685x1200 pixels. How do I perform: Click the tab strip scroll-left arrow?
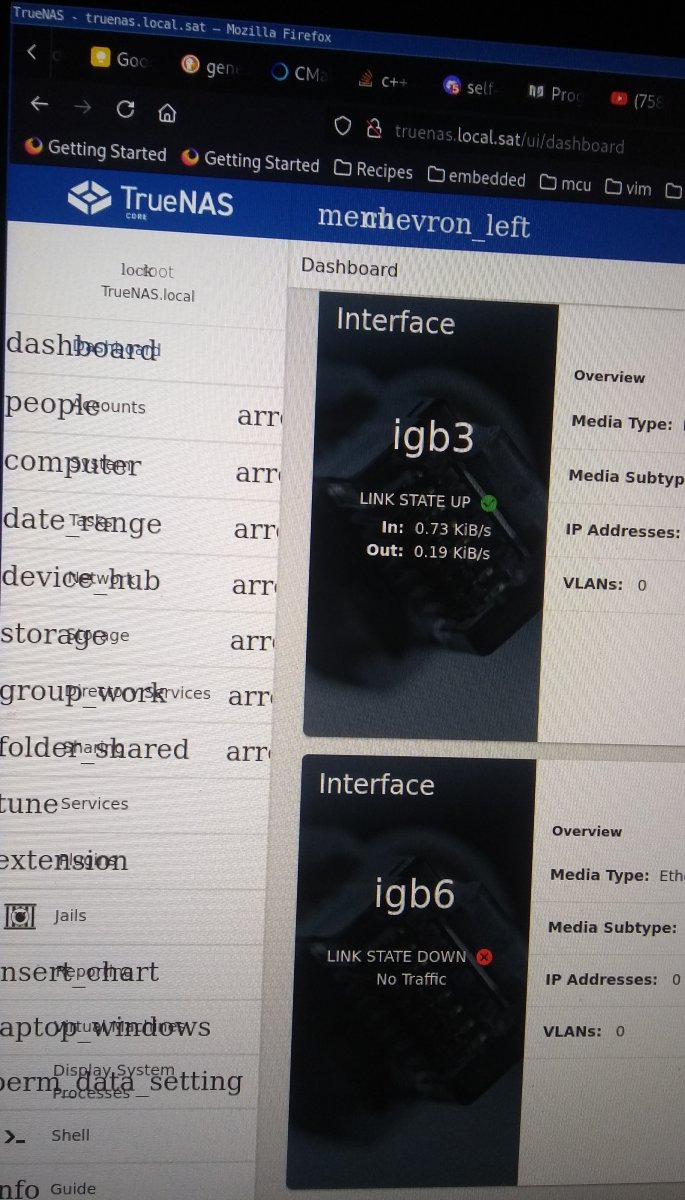point(31,51)
